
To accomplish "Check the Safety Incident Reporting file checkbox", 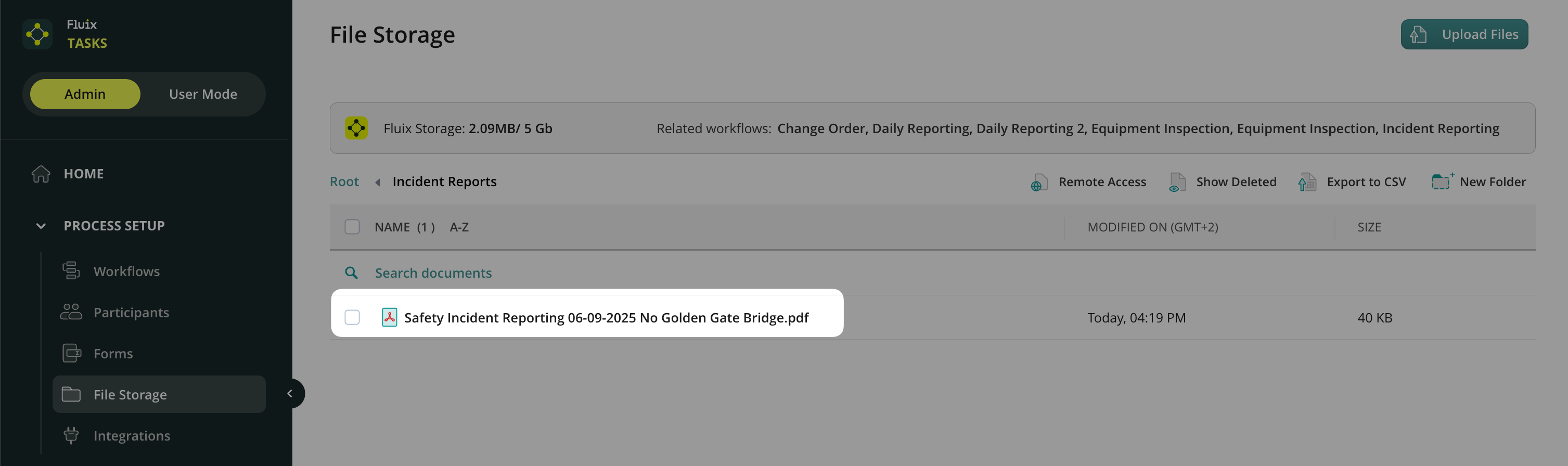I will [352, 318].
